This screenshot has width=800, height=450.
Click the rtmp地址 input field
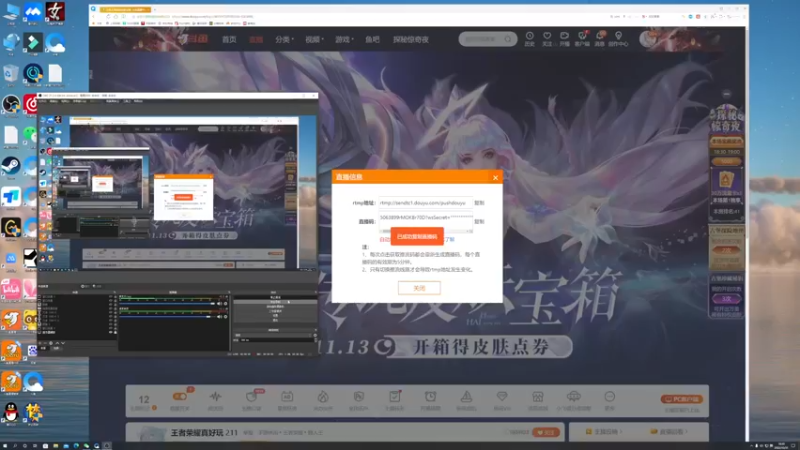[426, 203]
